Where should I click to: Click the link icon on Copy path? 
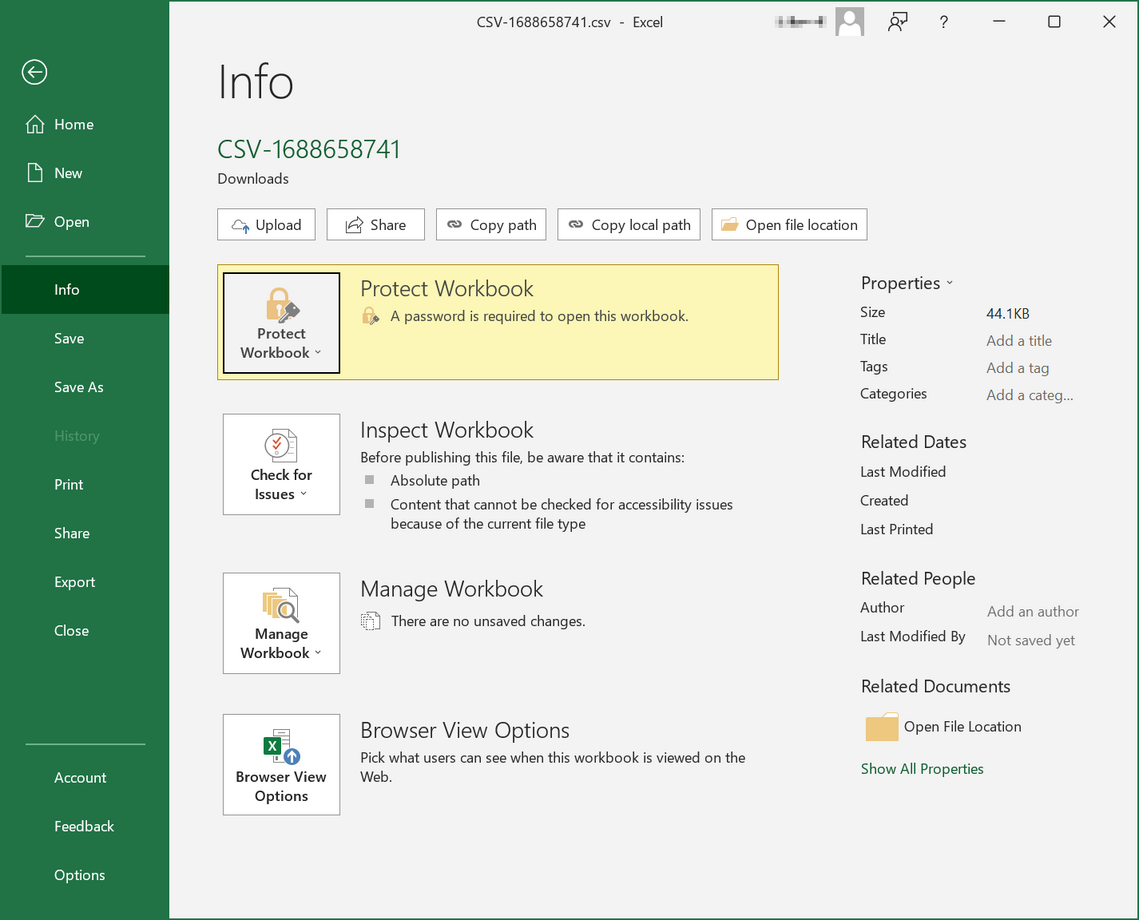tap(454, 224)
